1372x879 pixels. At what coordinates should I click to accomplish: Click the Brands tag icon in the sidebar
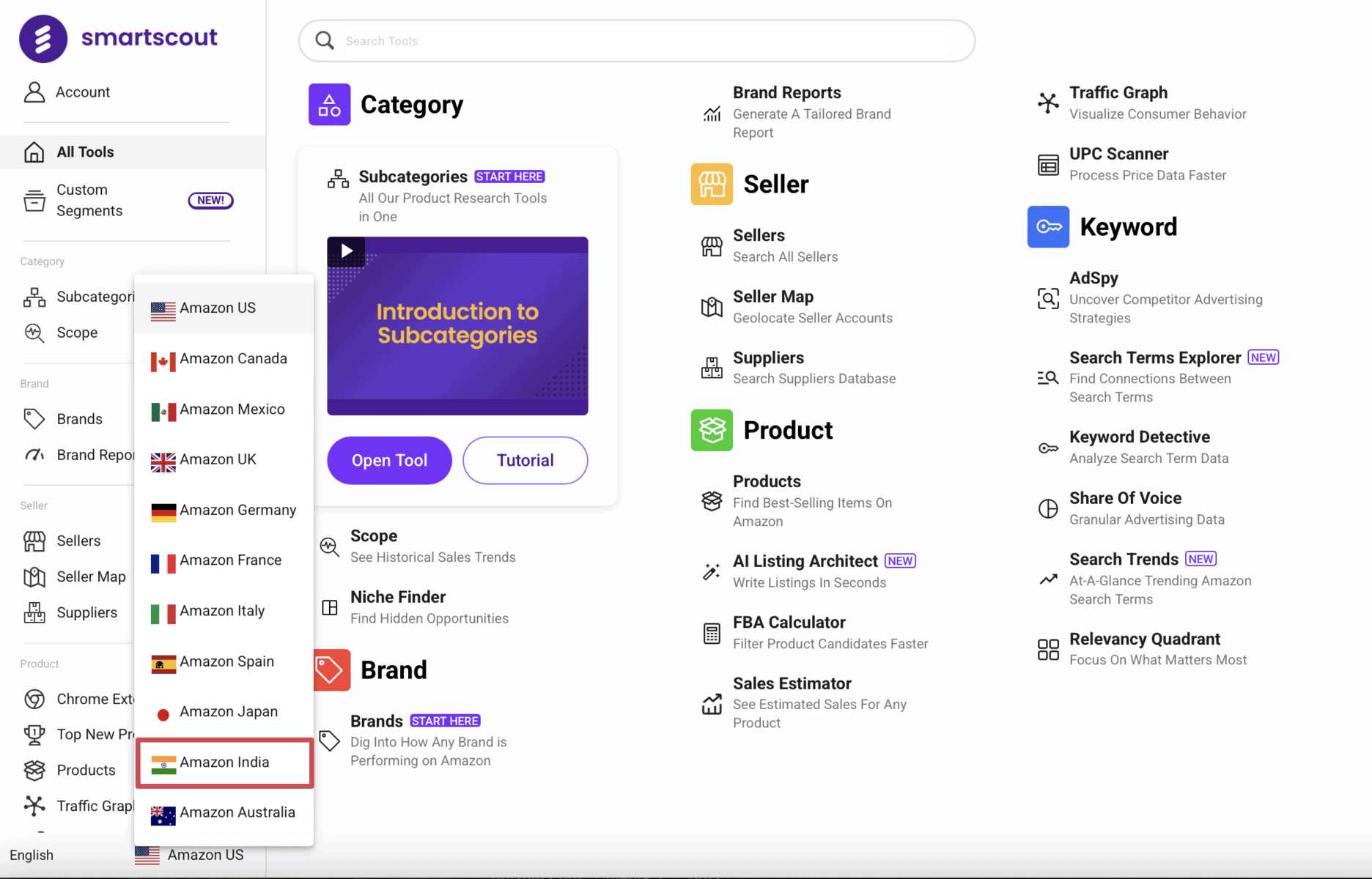pos(34,419)
